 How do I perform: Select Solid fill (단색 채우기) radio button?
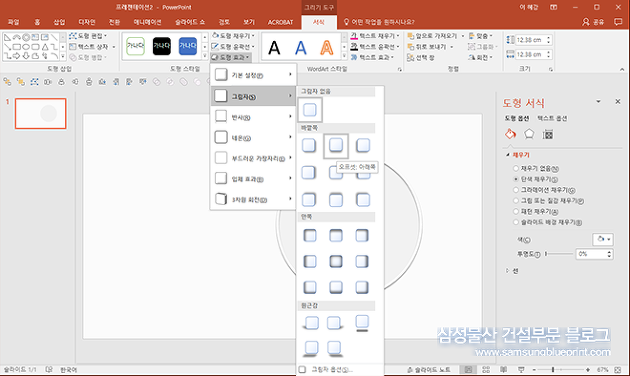pyautogui.click(x=516, y=179)
